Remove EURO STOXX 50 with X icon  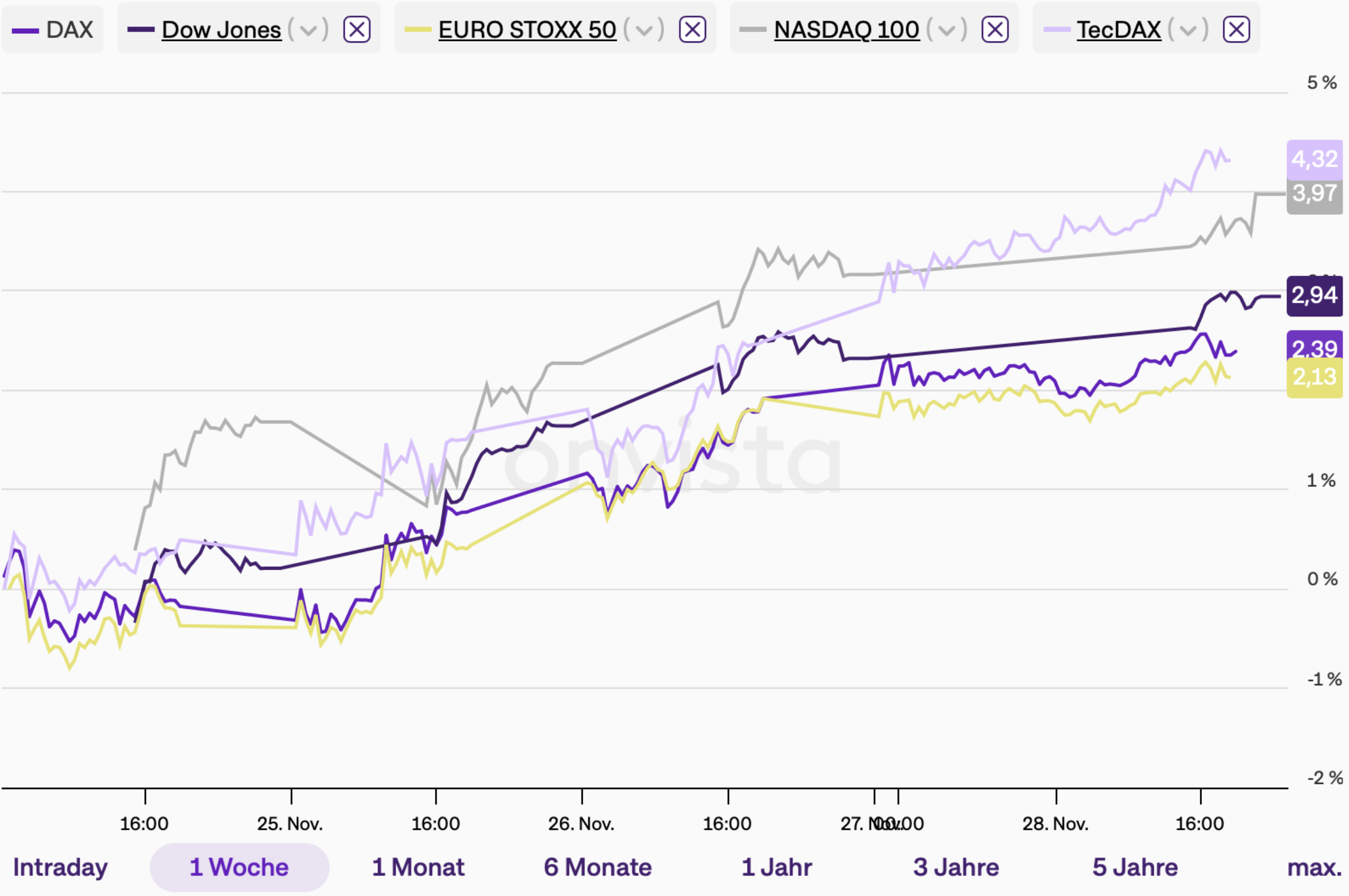point(692,29)
